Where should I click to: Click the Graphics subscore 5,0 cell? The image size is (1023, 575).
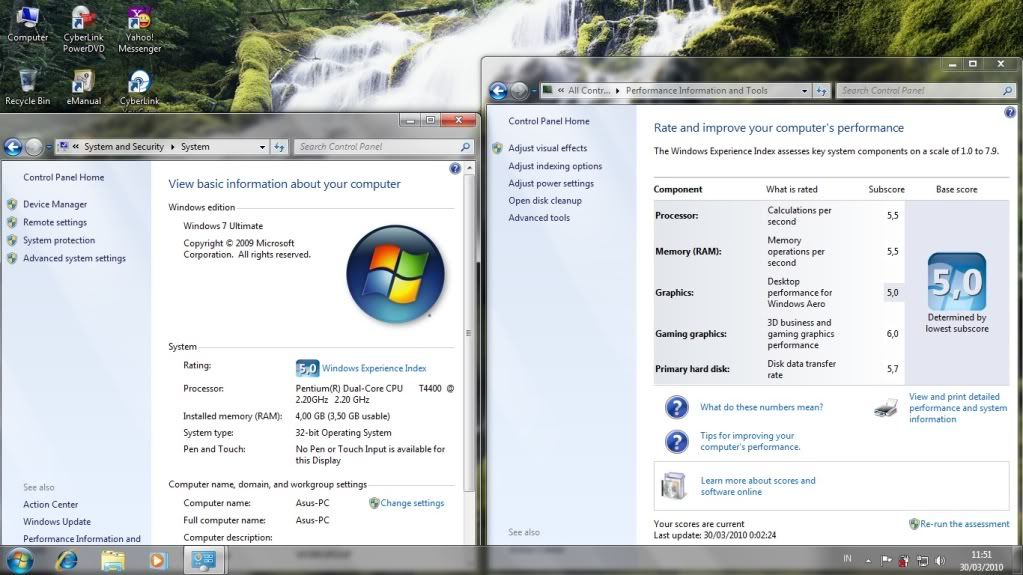(x=892, y=293)
